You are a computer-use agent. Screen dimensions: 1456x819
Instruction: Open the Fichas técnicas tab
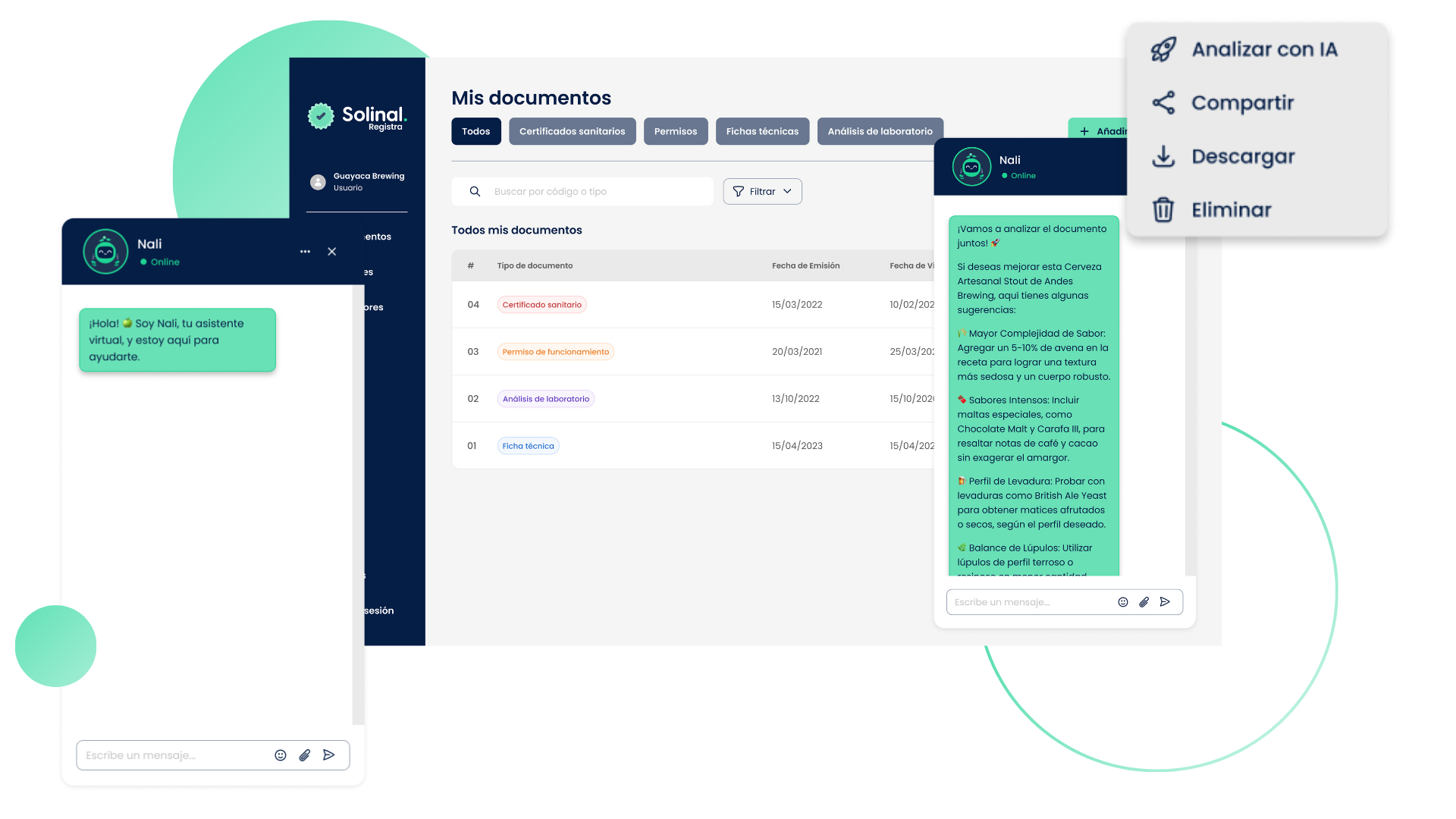tap(762, 131)
